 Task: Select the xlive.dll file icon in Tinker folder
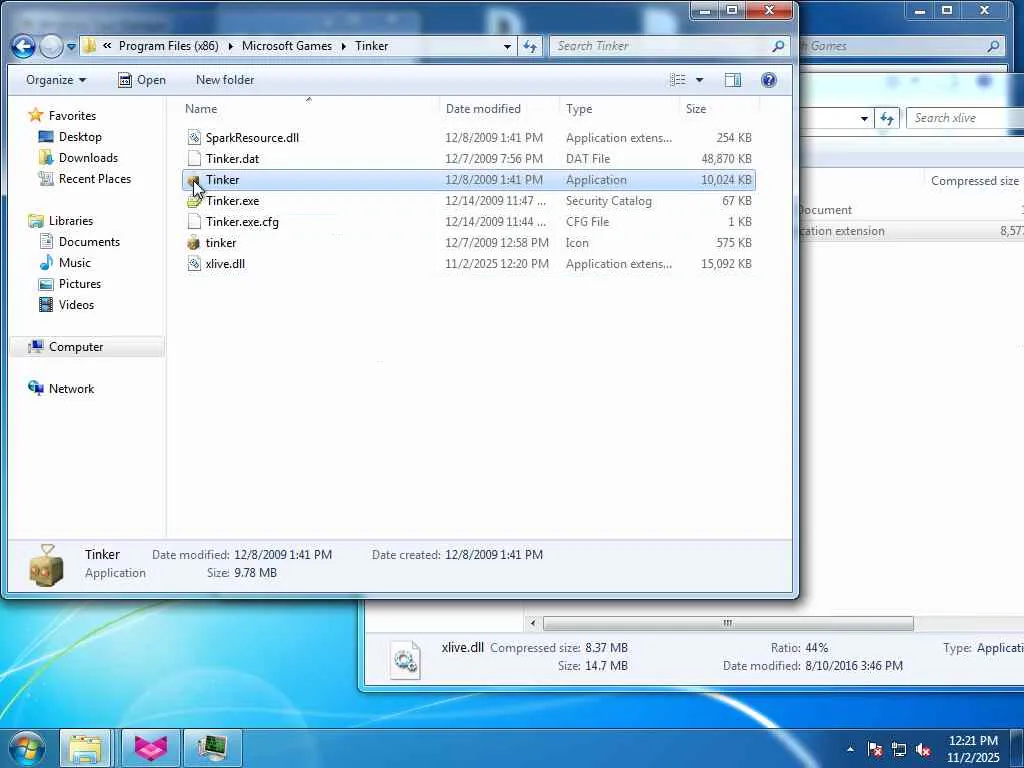tap(194, 264)
